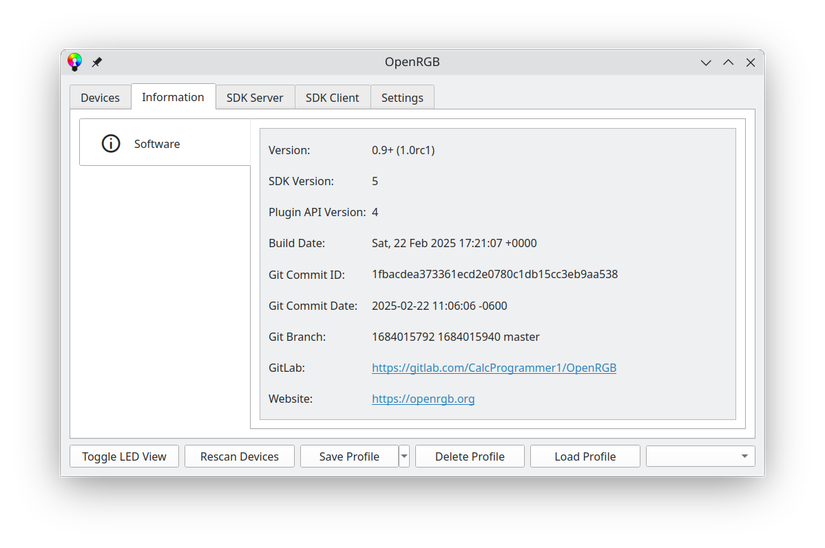
Task: Click the Git Commit ID hash value
Action: tap(495, 275)
